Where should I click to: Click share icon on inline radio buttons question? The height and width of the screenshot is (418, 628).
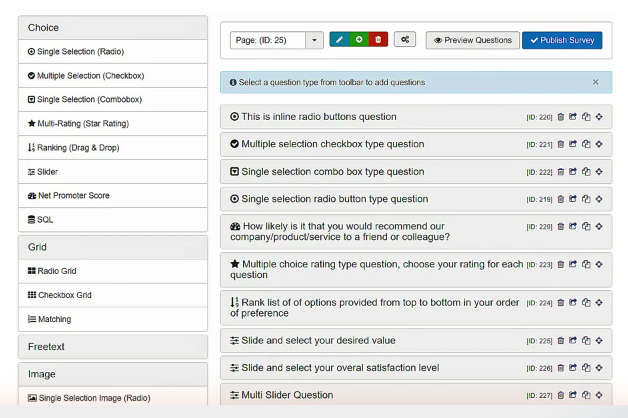[x=573, y=117]
